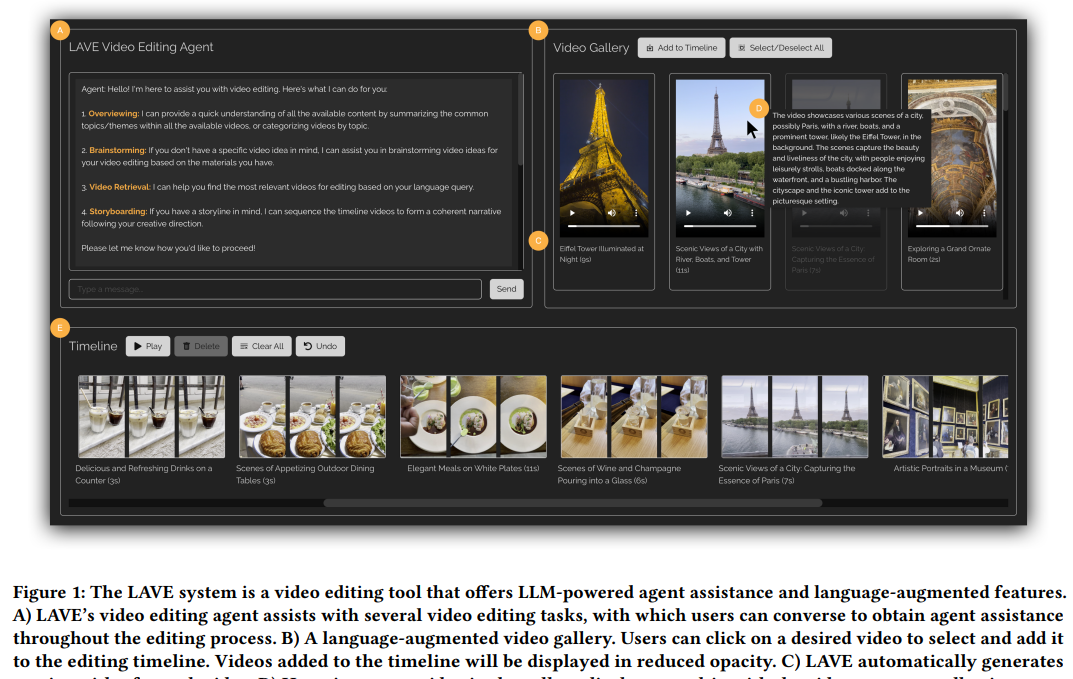Viewport: 1073px width, 679px height.
Task: Click the Video Gallery vertical scrollbar
Action: pyautogui.click(x=1005, y=92)
